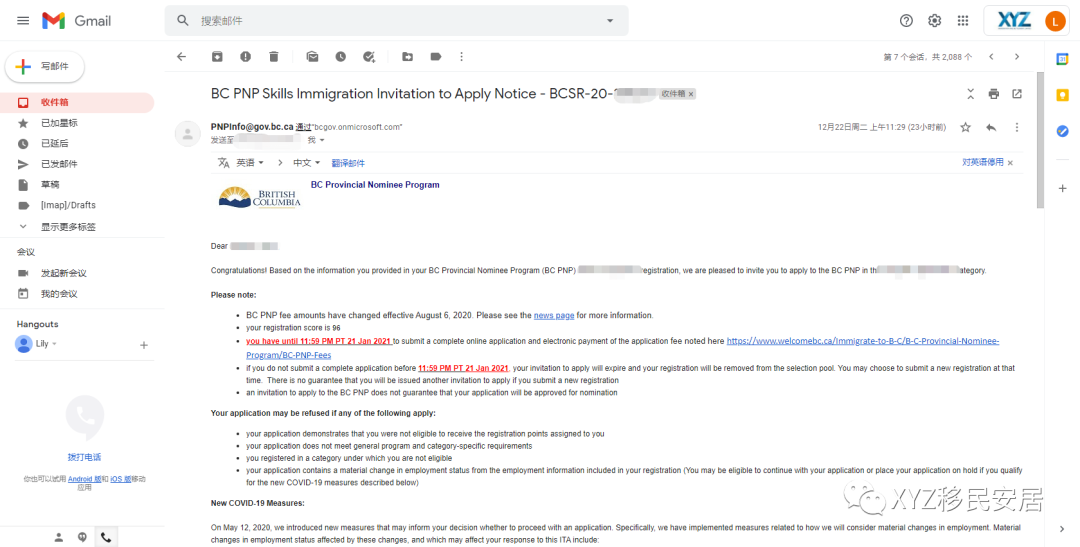Open the iOS 版 link
1080x547 pixels.
pos(121,479)
